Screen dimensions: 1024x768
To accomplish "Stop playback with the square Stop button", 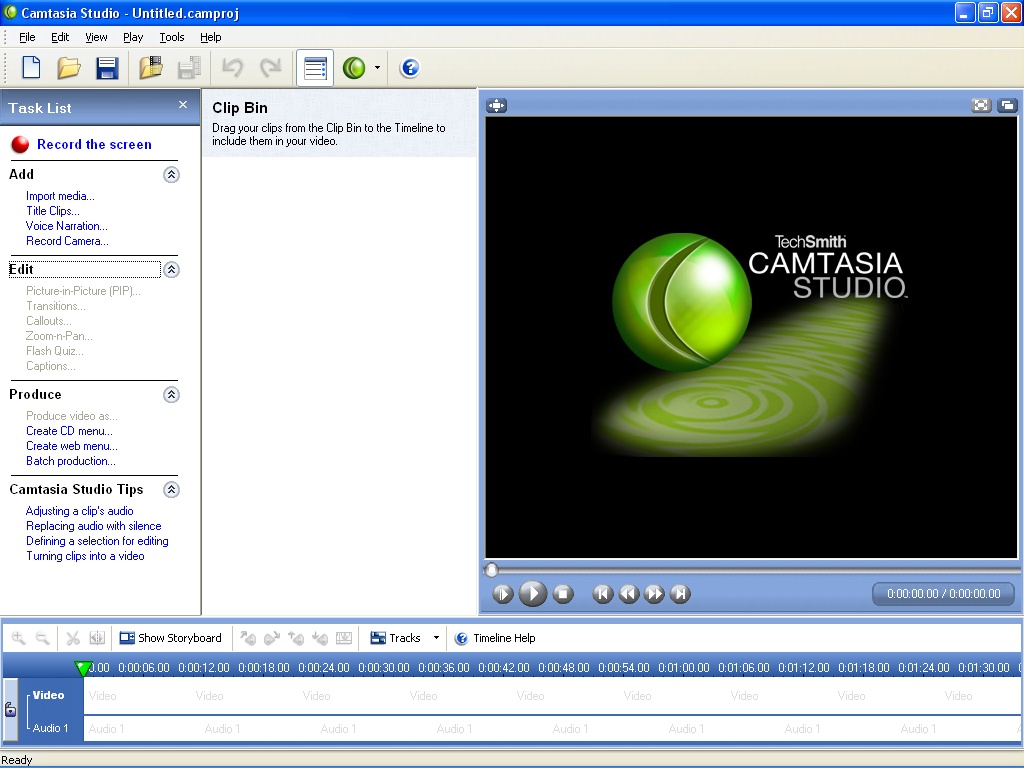I will (x=563, y=594).
